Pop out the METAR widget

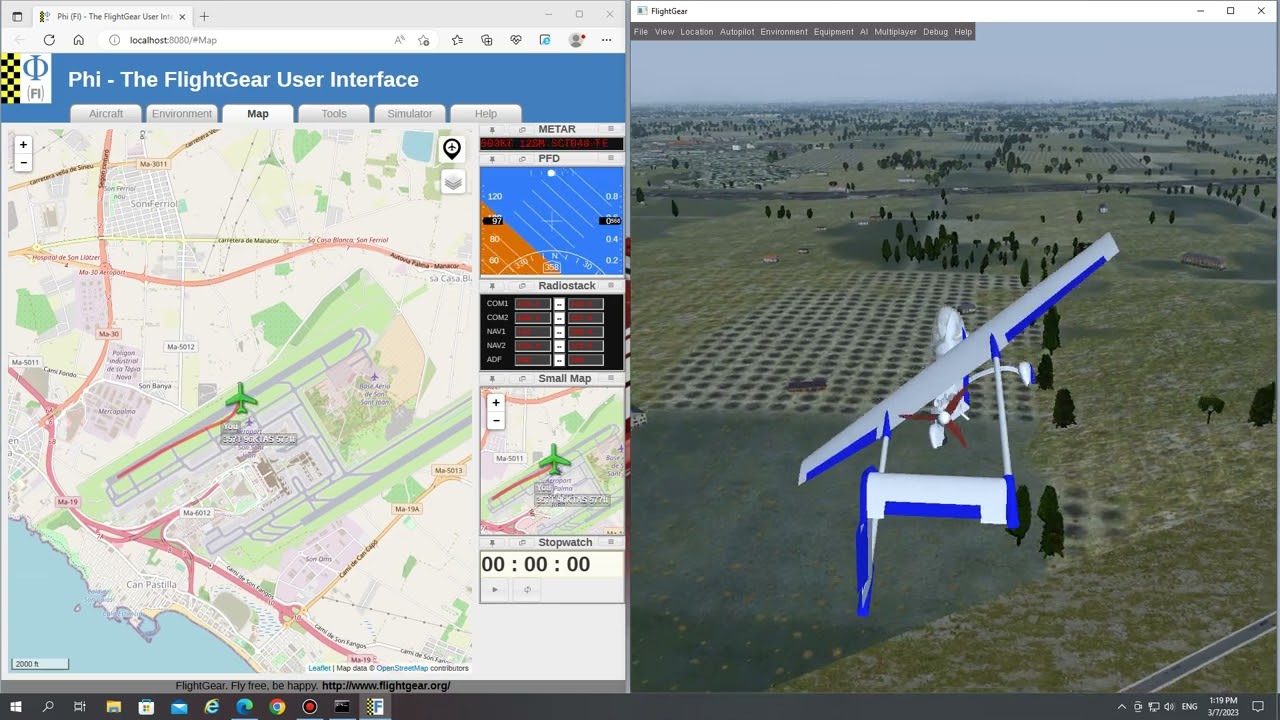[521, 130]
